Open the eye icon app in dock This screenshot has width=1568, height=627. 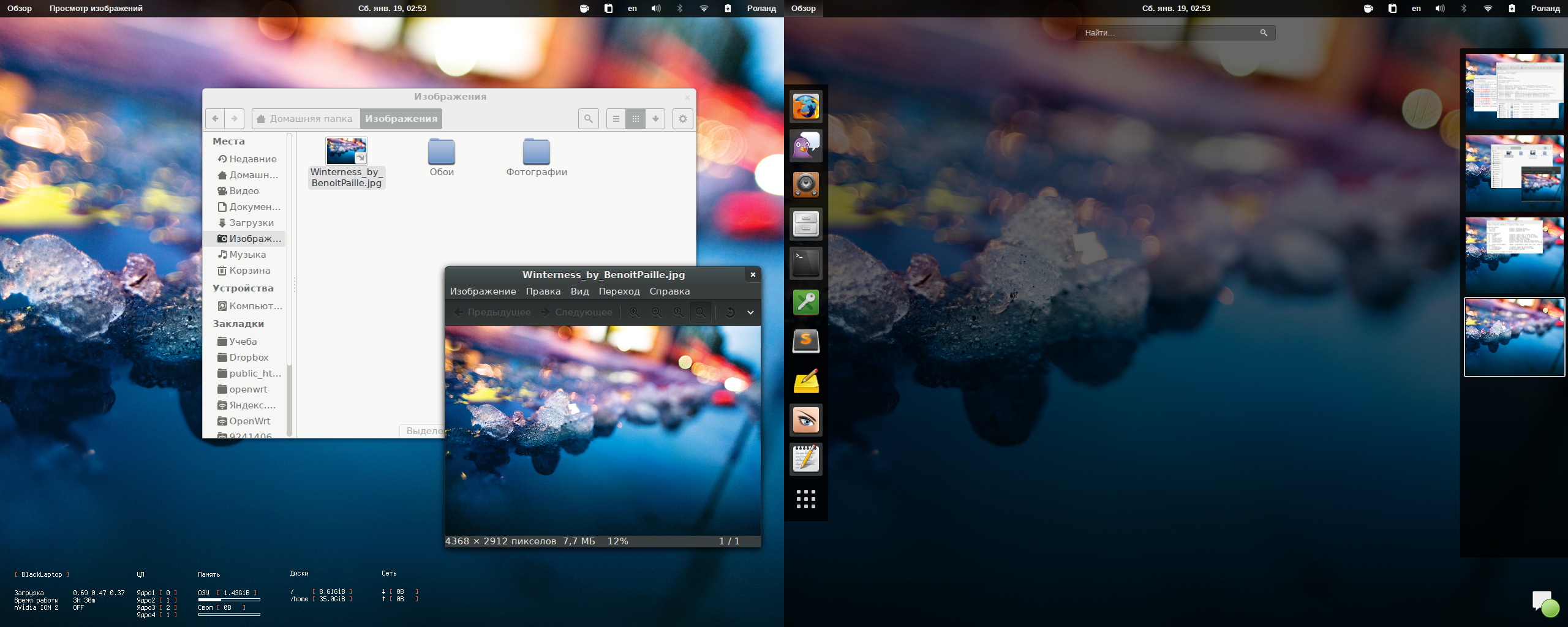click(806, 420)
